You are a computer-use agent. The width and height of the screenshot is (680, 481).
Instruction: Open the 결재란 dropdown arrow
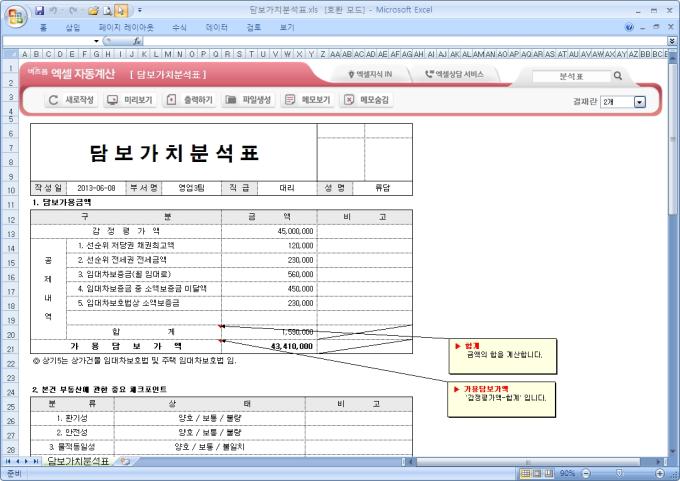[x=640, y=102]
